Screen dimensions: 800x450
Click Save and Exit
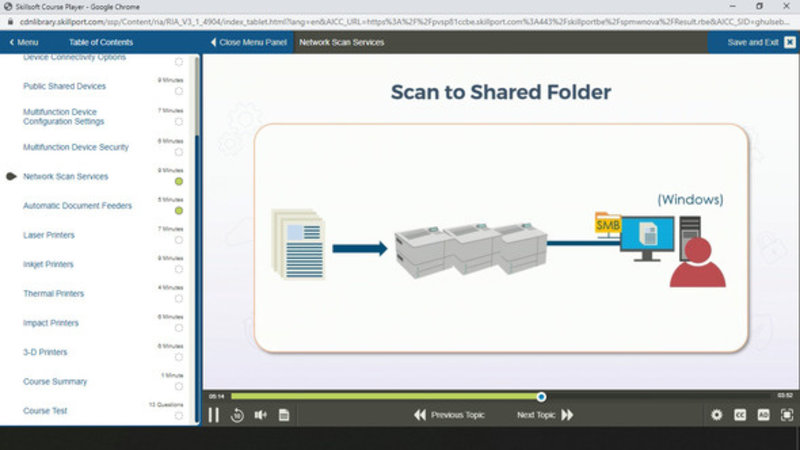point(753,42)
